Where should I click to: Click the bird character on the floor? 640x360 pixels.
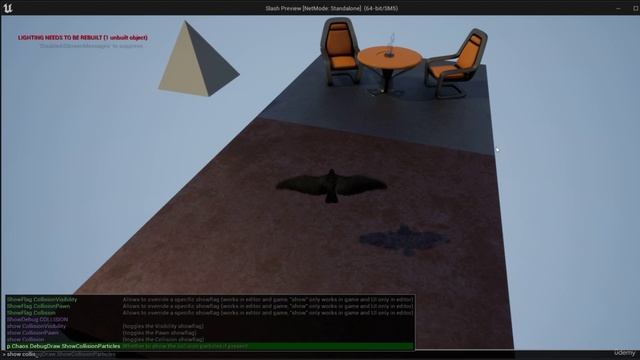(331, 186)
